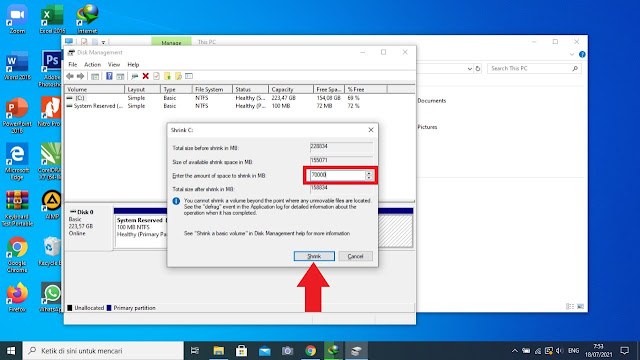Click the Status column header
The width and height of the screenshot is (640, 360).
pyautogui.click(x=250, y=89)
